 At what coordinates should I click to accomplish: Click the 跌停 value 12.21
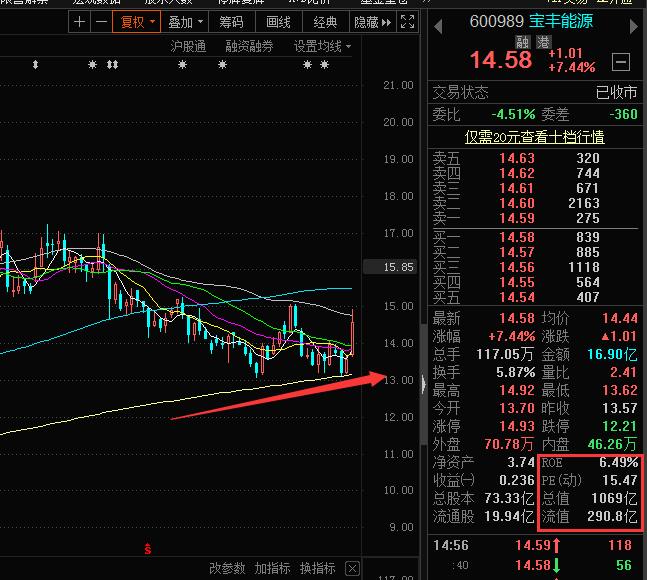(x=619, y=426)
